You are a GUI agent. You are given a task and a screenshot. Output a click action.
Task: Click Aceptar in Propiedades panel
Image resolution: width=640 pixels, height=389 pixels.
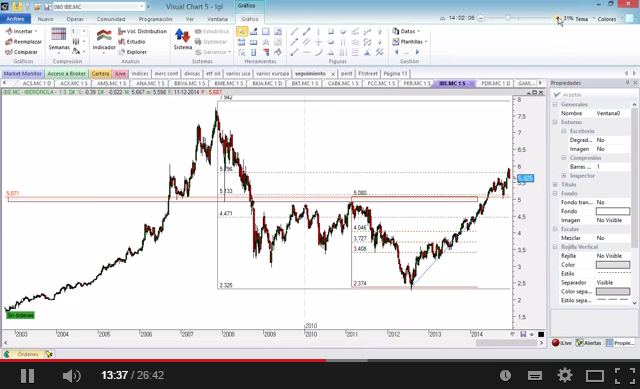568,95
